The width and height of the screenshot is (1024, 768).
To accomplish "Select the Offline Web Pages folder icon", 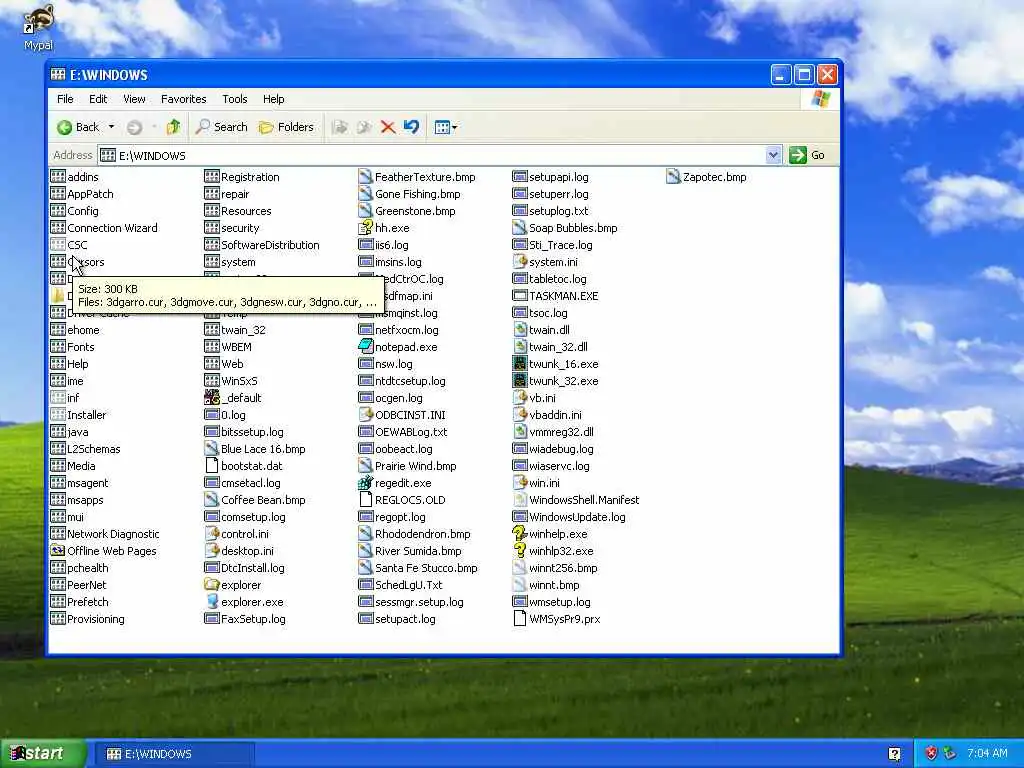I will pyautogui.click(x=57, y=551).
